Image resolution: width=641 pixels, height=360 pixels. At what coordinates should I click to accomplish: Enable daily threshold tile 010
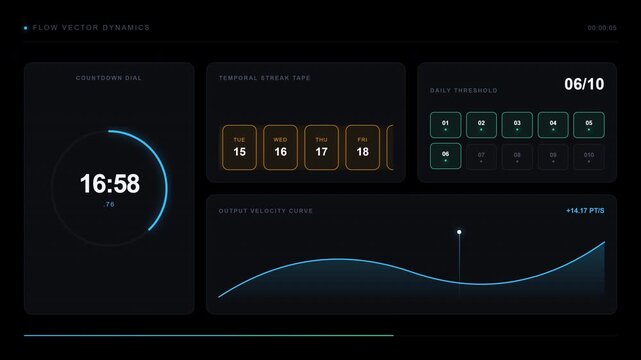point(589,157)
